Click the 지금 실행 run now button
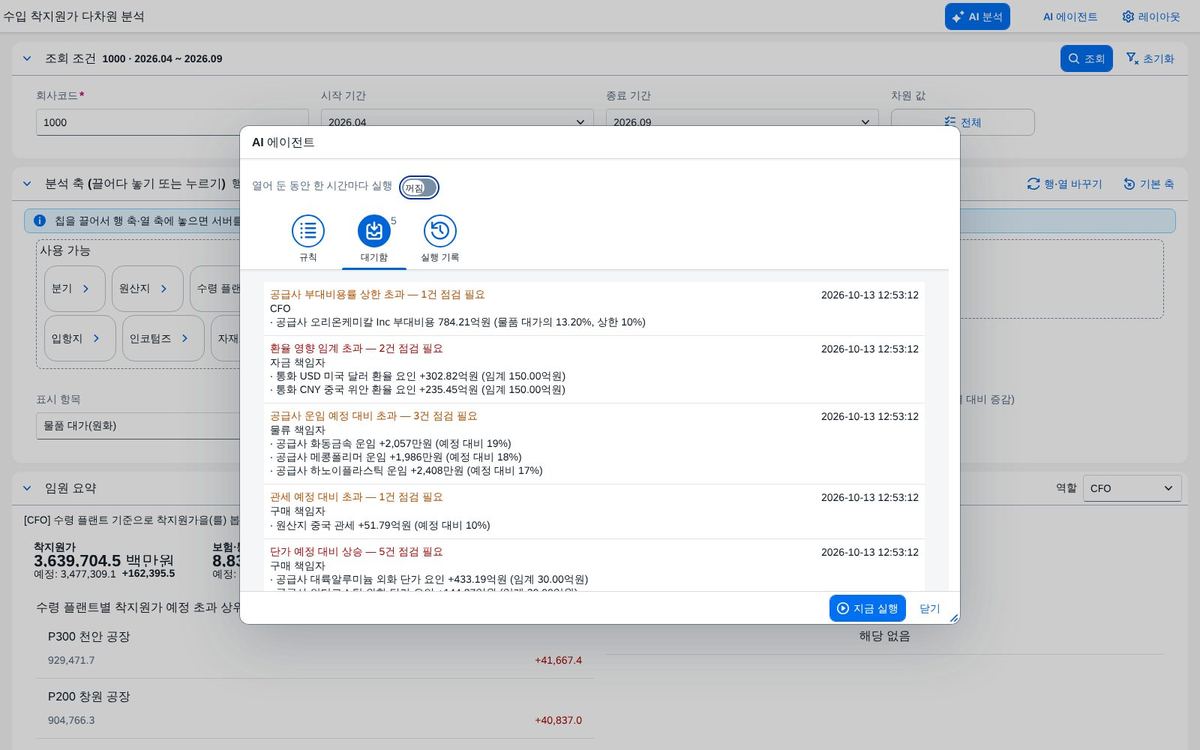The image size is (1200, 750). tap(867, 608)
